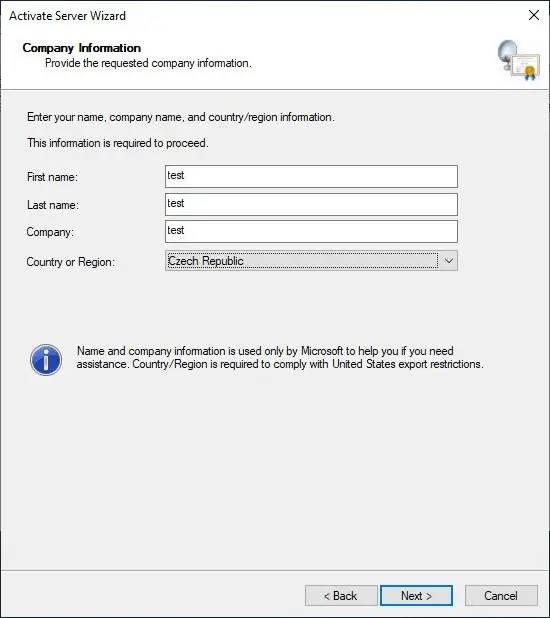Viewport: 550px width, 618px height.
Task: Close the Activate Server Wizard window
Action: [534, 15]
